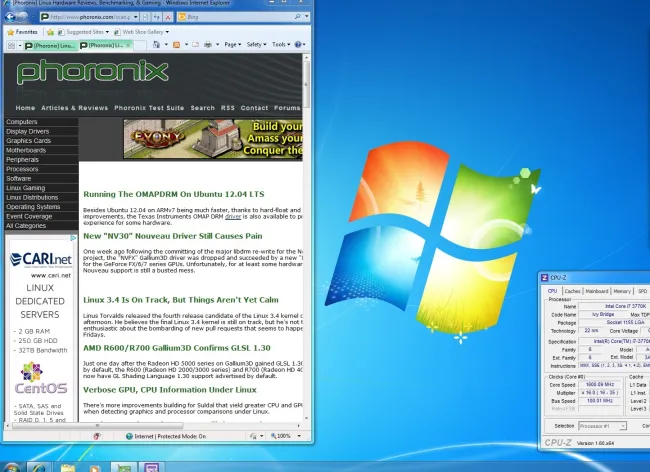Screen dimensions: 650x472
Task: Expand the zoom level 100% dropdown
Action: point(284,436)
